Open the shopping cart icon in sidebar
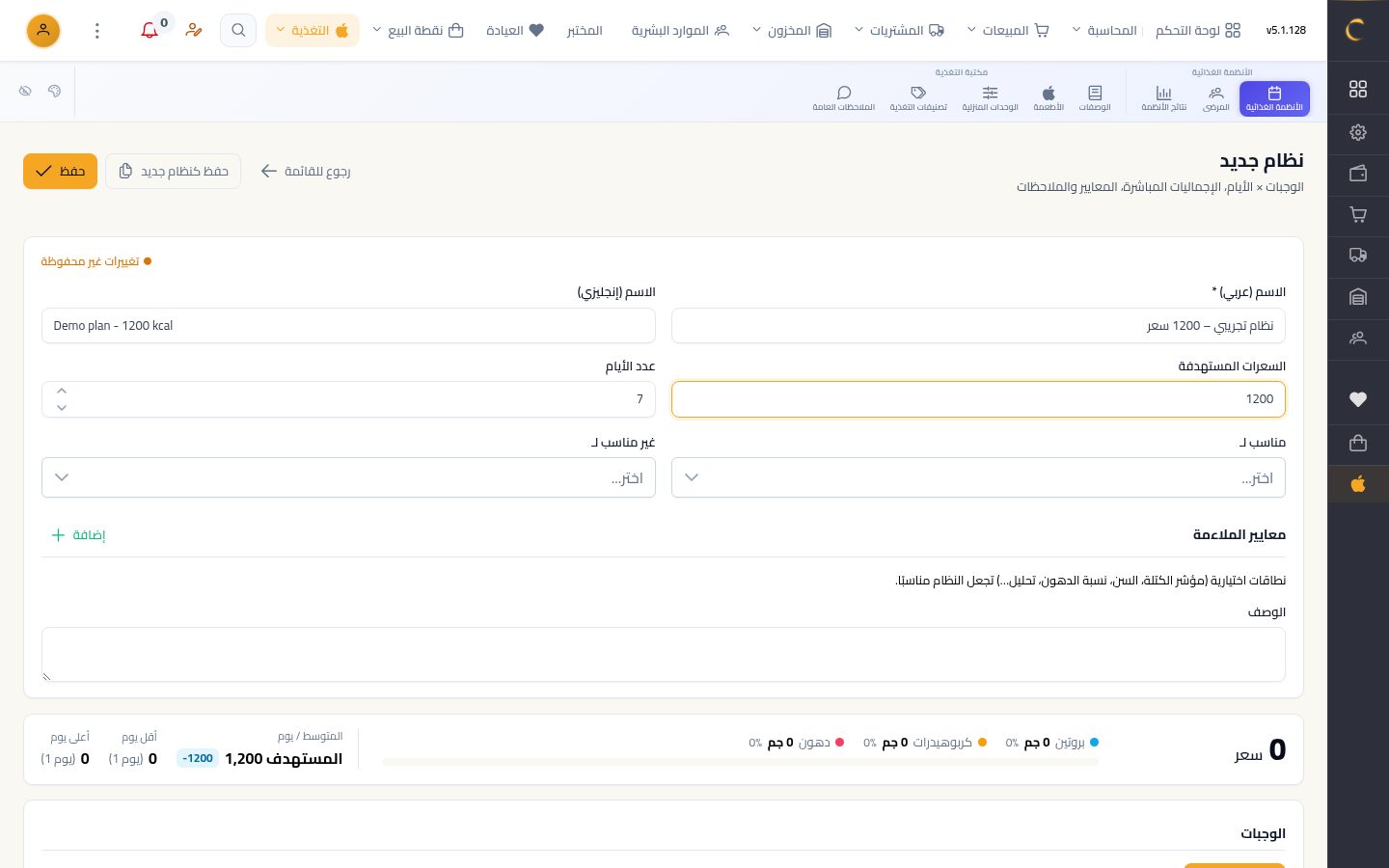Viewport: 1389px width, 868px height. tap(1358, 215)
